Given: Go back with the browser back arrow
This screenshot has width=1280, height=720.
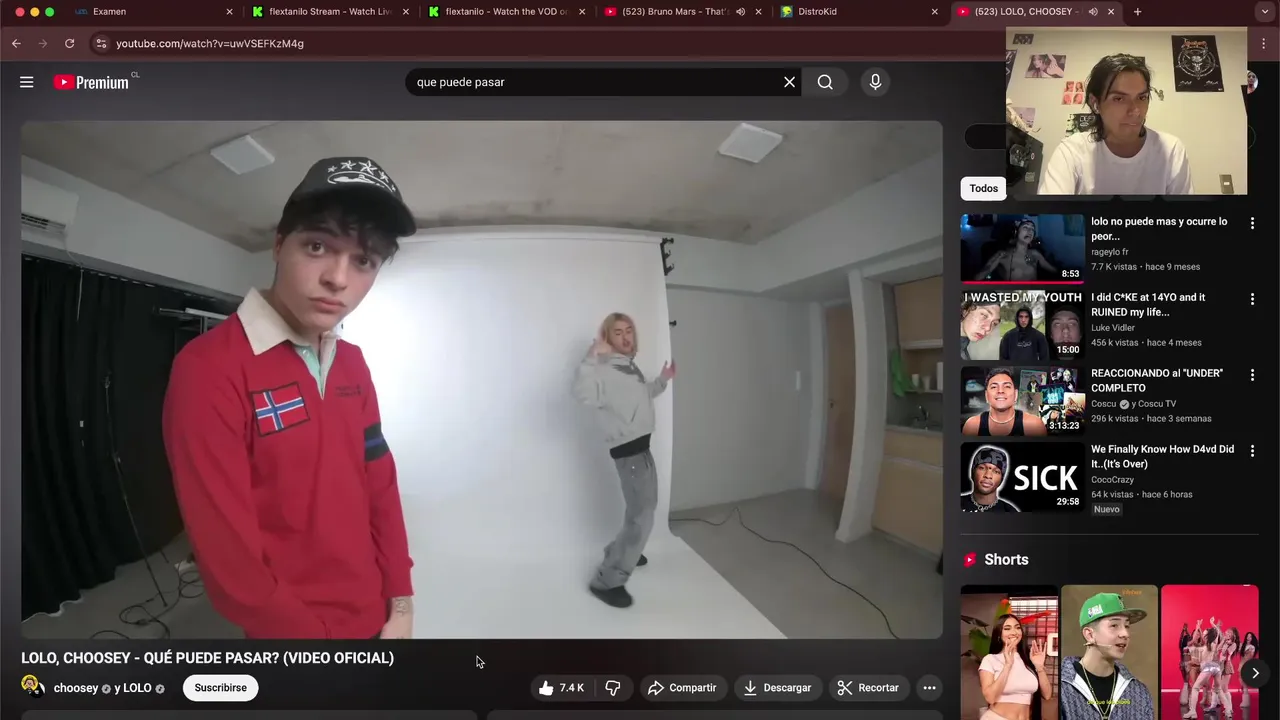Looking at the screenshot, I should 16,44.
